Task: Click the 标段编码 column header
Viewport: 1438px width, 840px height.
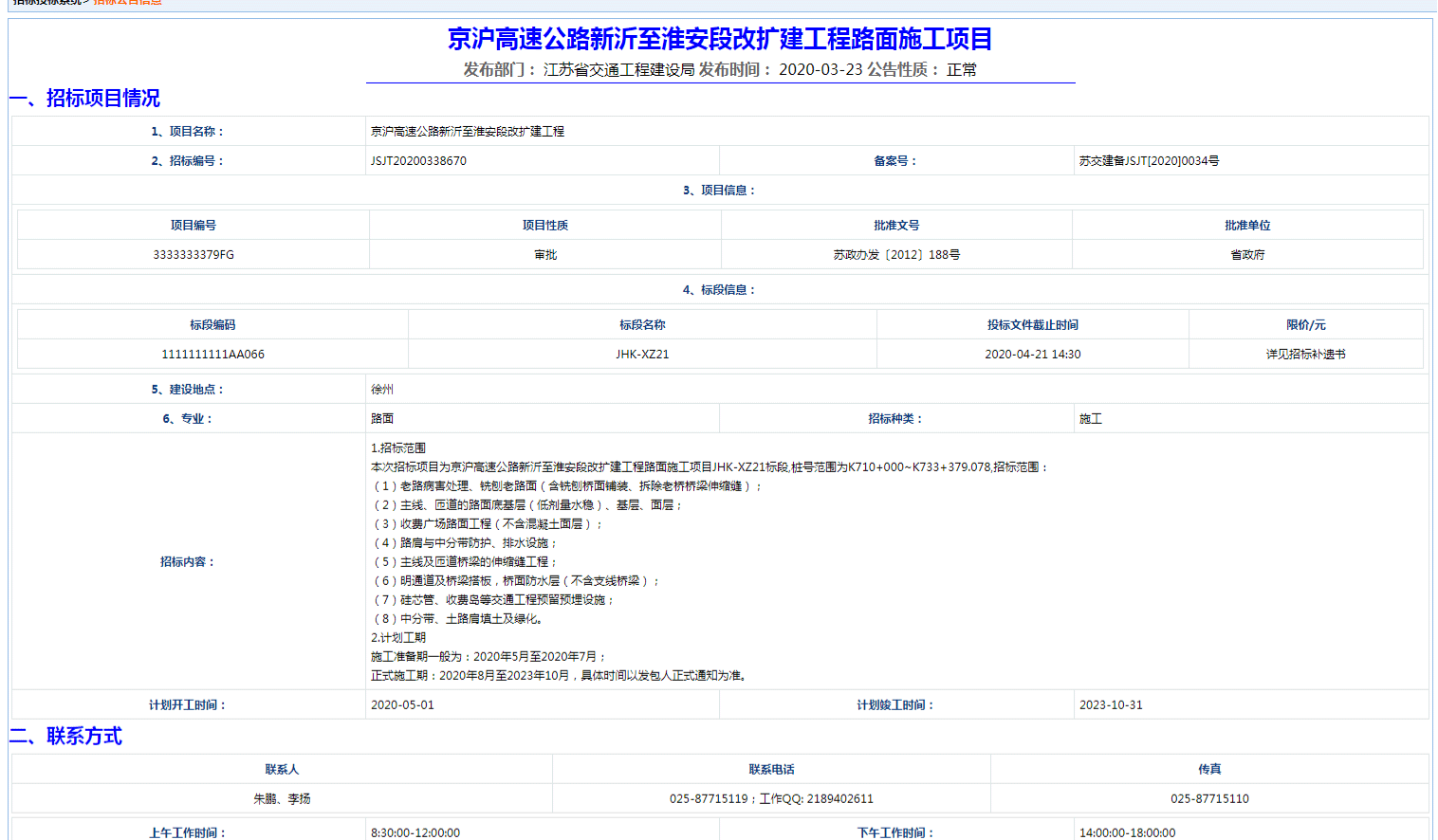Action: [212, 325]
